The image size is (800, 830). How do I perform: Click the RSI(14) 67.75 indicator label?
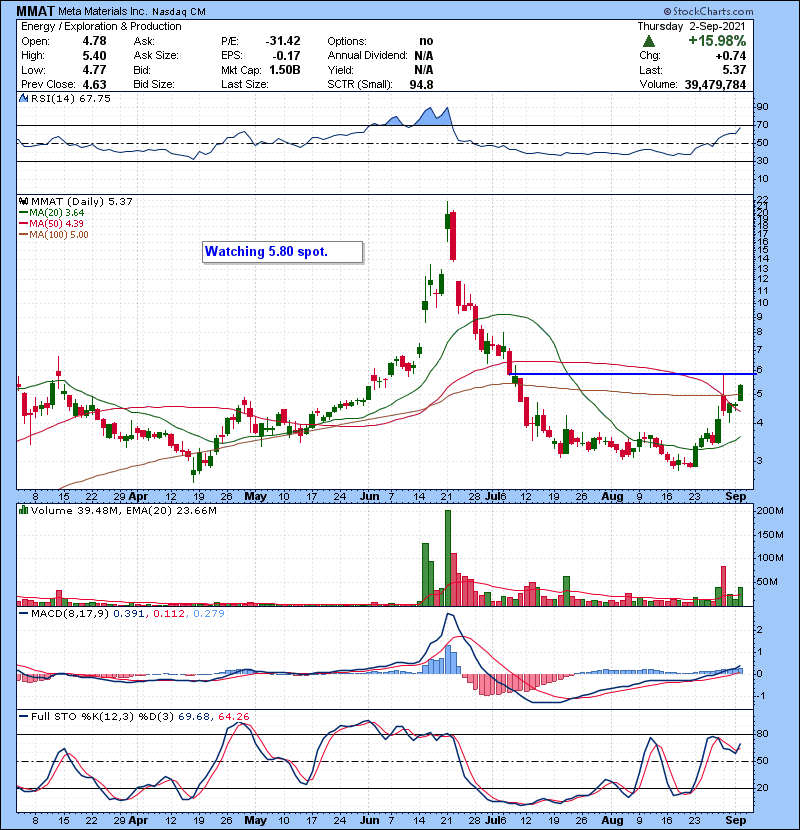pyautogui.click(x=70, y=98)
